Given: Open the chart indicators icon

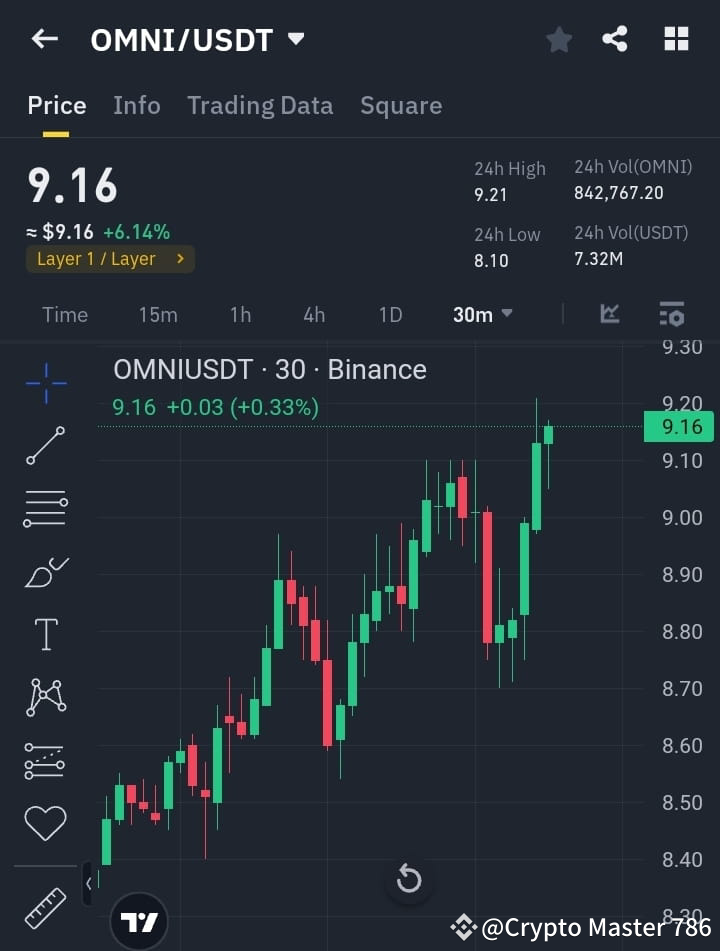Looking at the screenshot, I should [610, 314].
